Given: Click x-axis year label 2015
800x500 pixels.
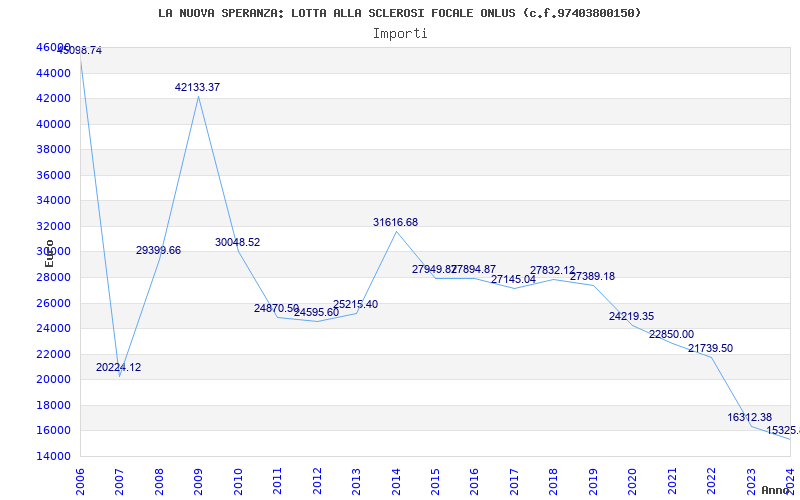Looking at the screenshot, I should point(435,482).
